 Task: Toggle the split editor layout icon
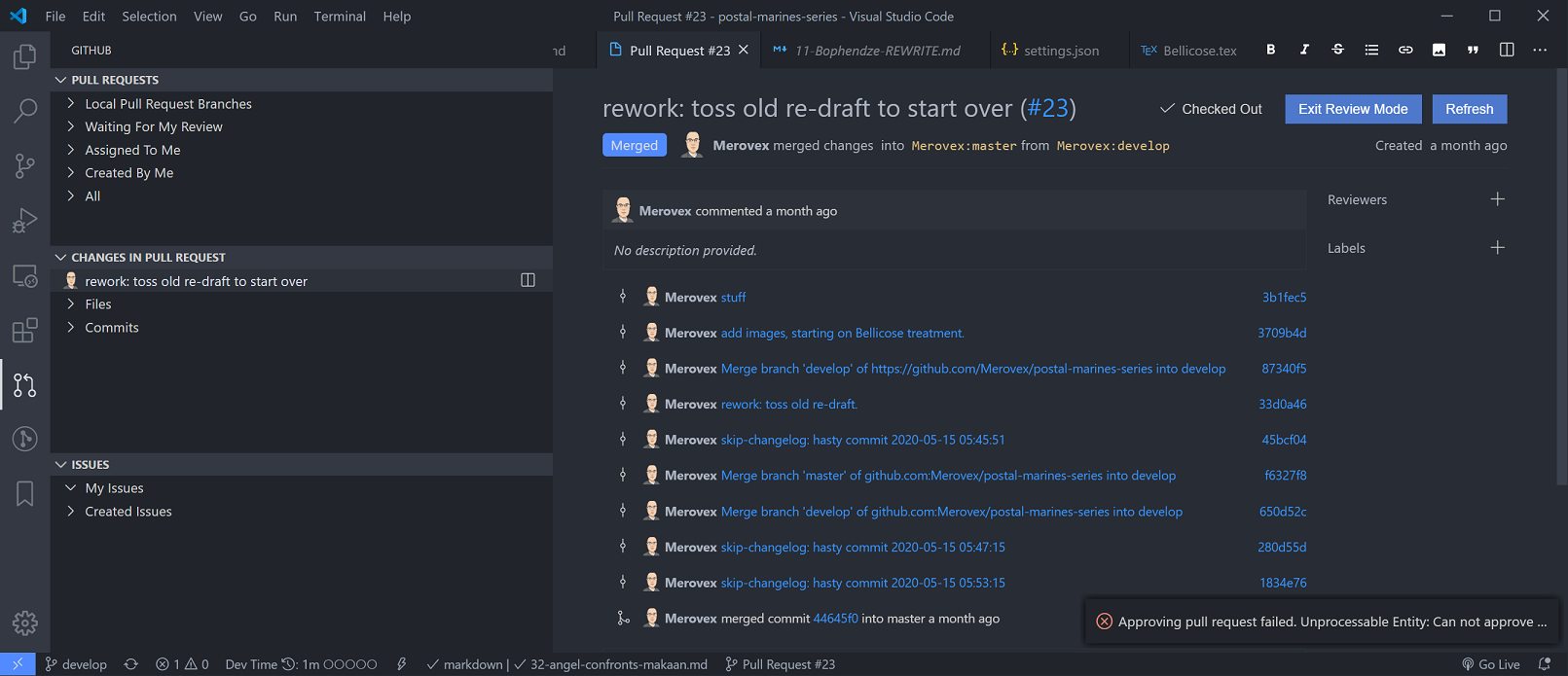pos(1506,50)
